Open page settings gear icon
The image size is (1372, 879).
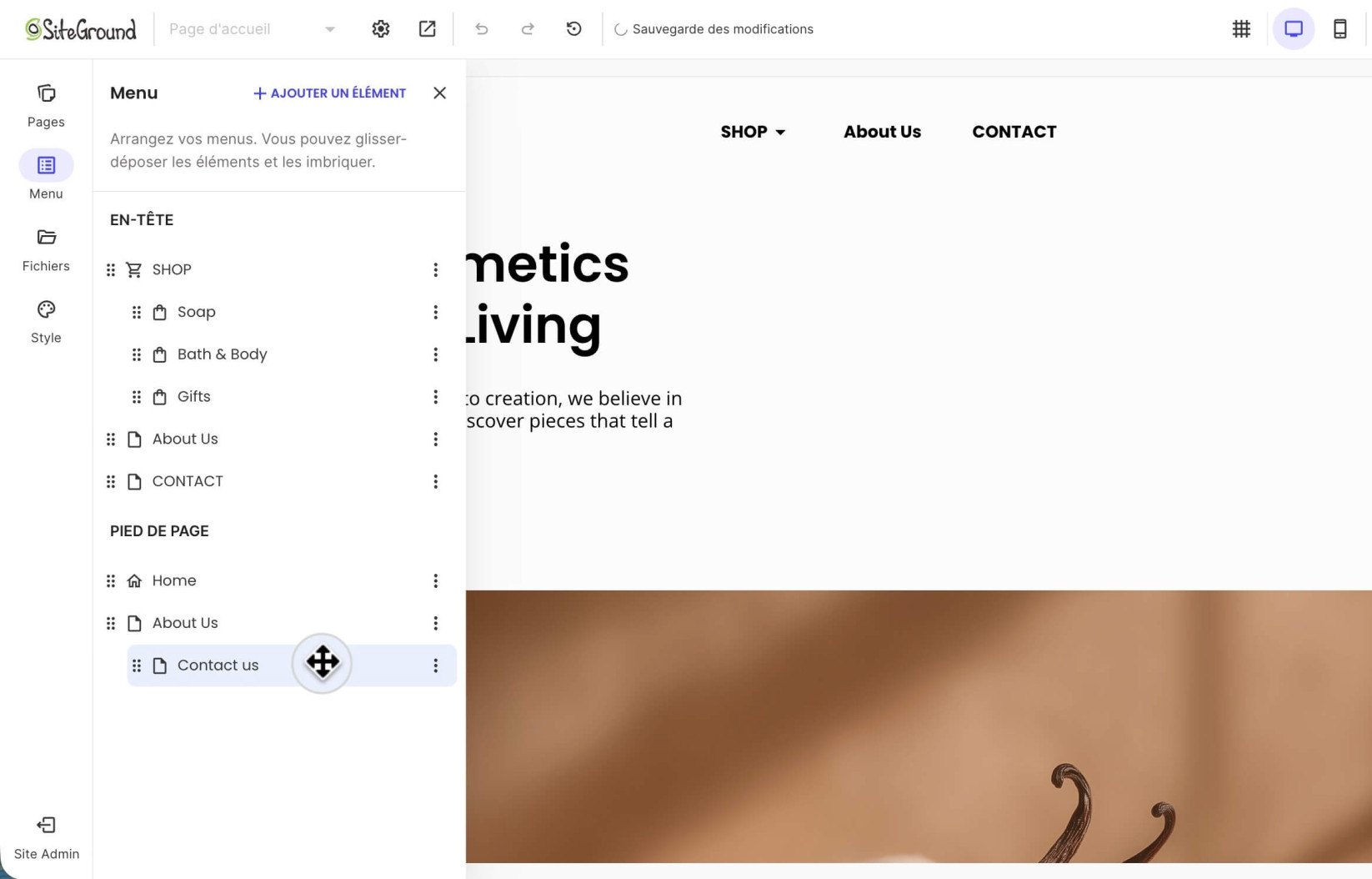tap(381, 29)
